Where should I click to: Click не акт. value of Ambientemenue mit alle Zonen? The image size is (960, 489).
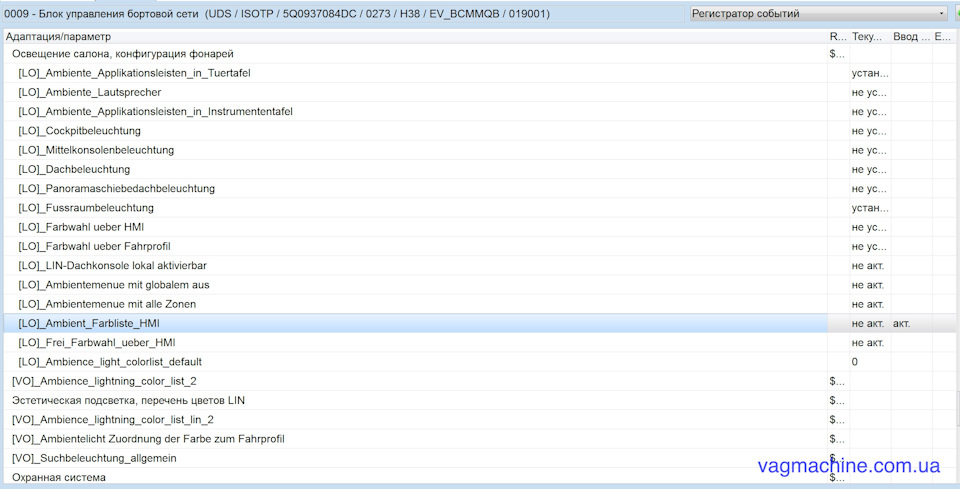pyautogui.click(x=868, y=304)
